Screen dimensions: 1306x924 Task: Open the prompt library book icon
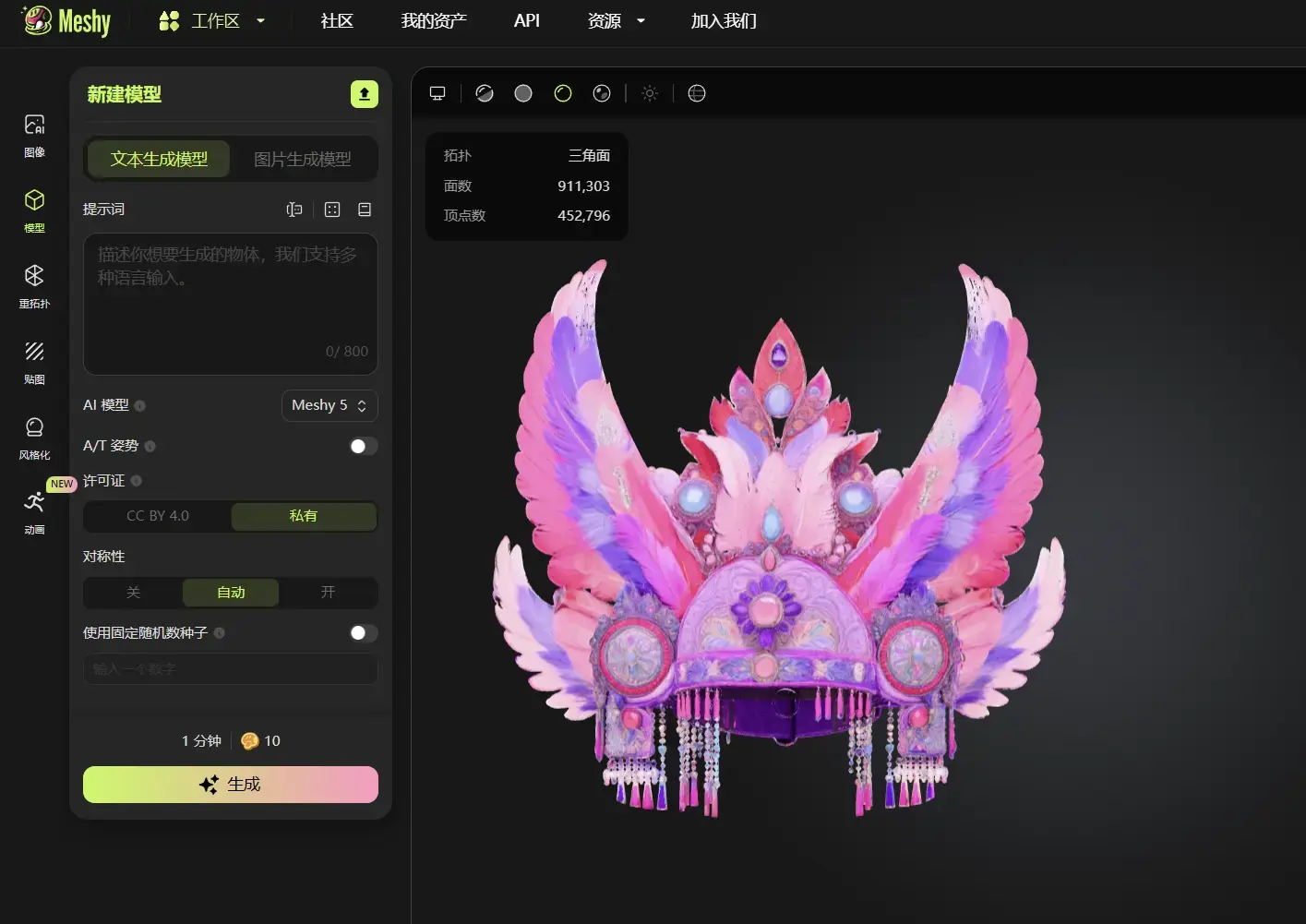point(364,209)
